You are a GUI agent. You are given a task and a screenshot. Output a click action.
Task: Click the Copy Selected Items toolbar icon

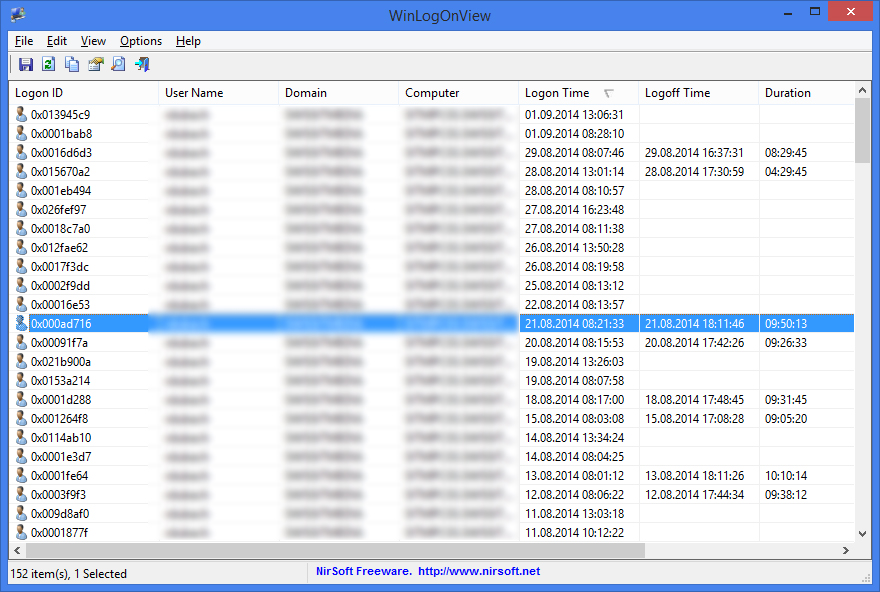click(x=72, y=65)
